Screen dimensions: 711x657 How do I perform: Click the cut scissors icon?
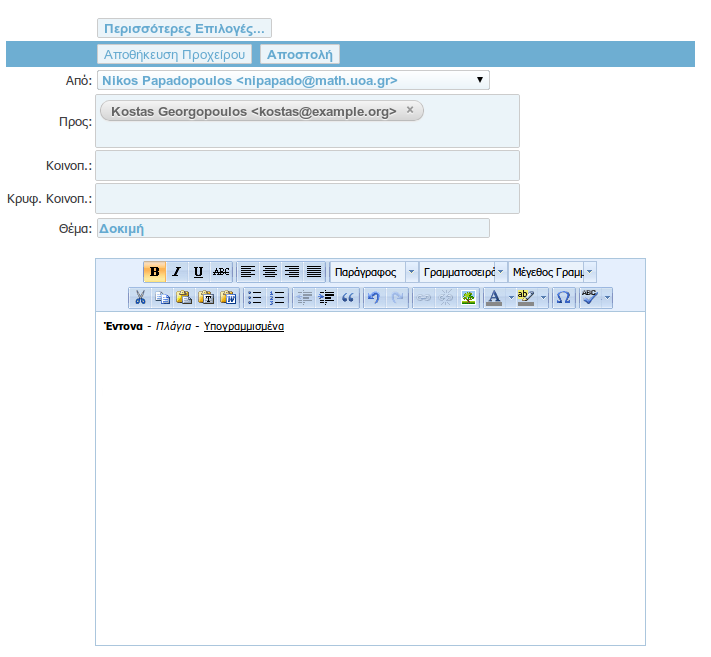pyautogui.click(x=140, y=298)
